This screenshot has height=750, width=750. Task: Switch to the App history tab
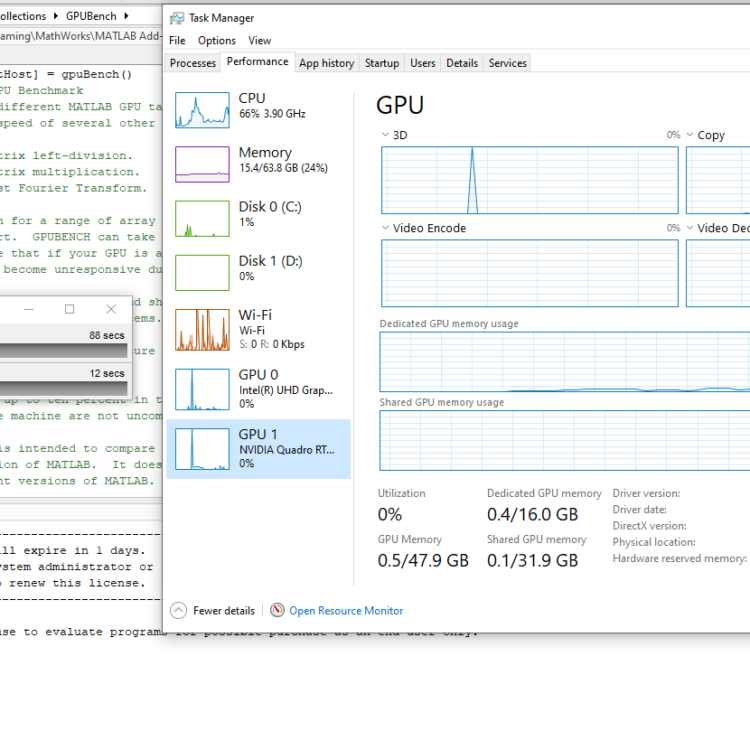click(x=326, y=63)
